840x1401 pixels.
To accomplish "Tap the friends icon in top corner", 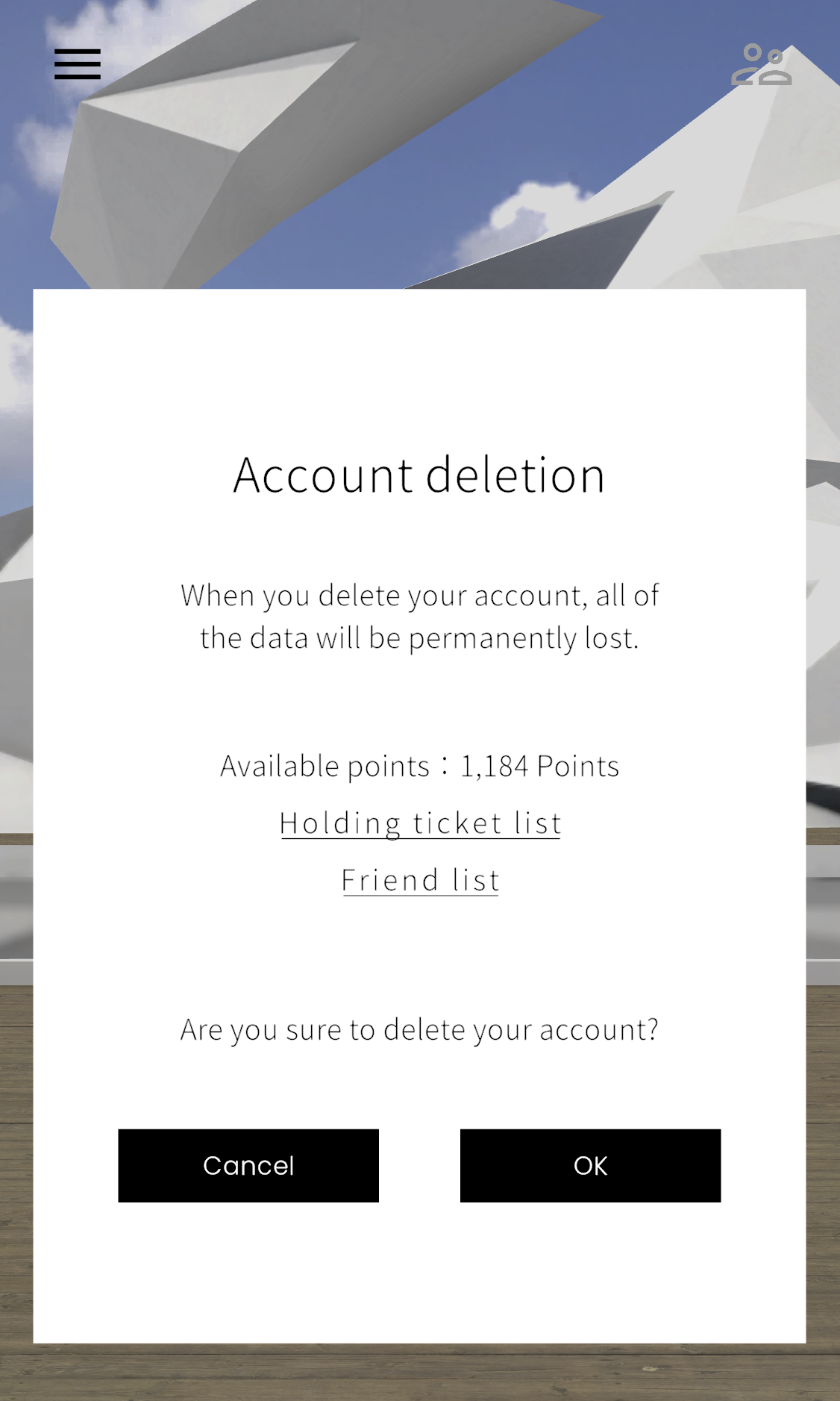I will [761, 65].
